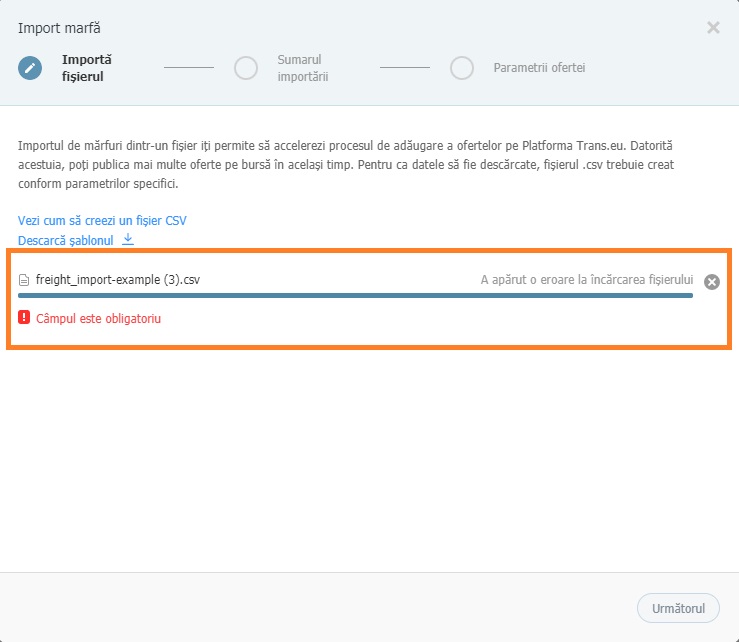This screenshot has width=739, height=642.
Task: Click the Câmpul este obligatoriu error message
Action: click(x=98, y=318)
